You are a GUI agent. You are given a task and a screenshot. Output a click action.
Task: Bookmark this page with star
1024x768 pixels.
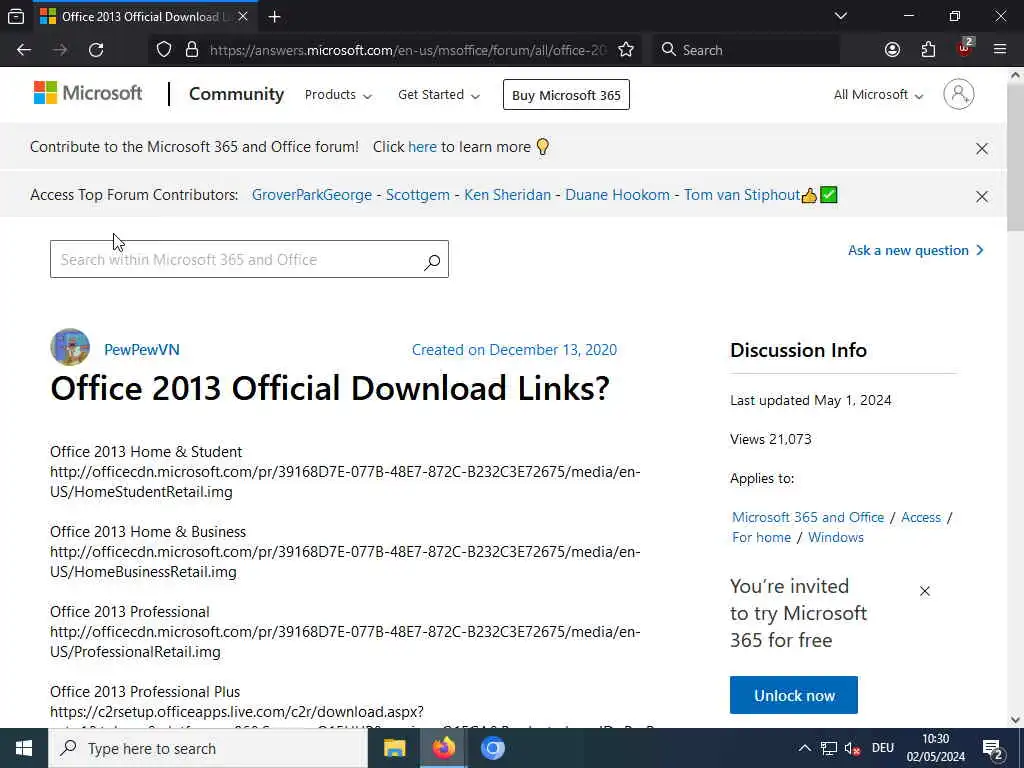[x=626, y=50]
